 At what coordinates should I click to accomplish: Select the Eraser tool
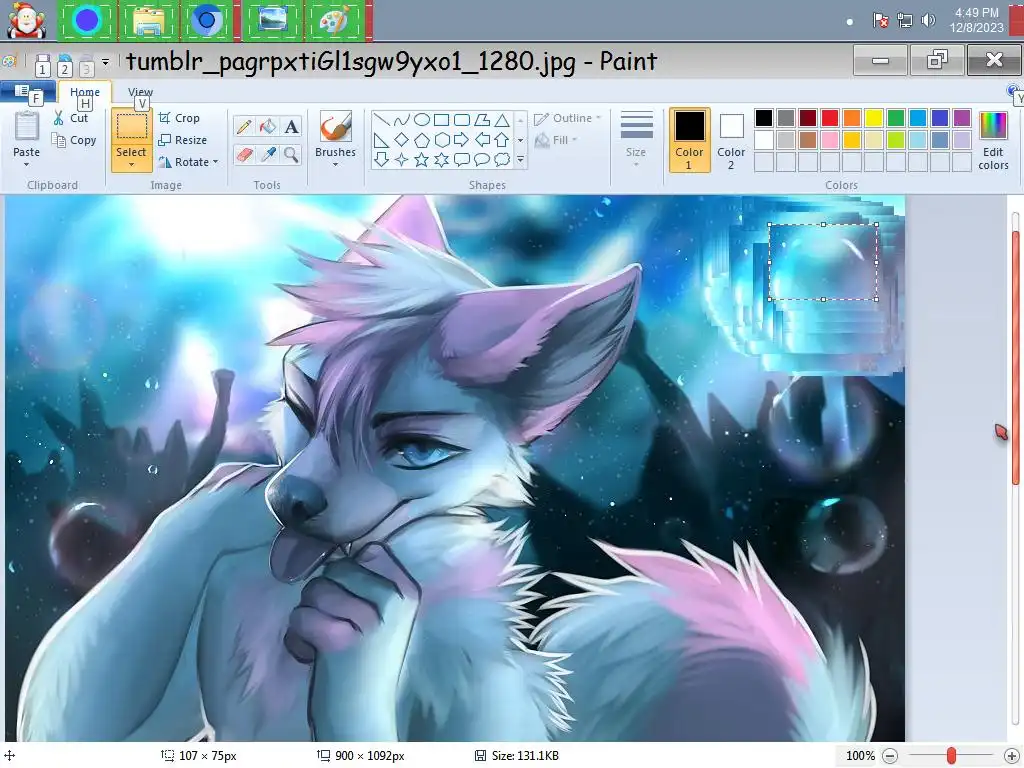click(244, 155)
